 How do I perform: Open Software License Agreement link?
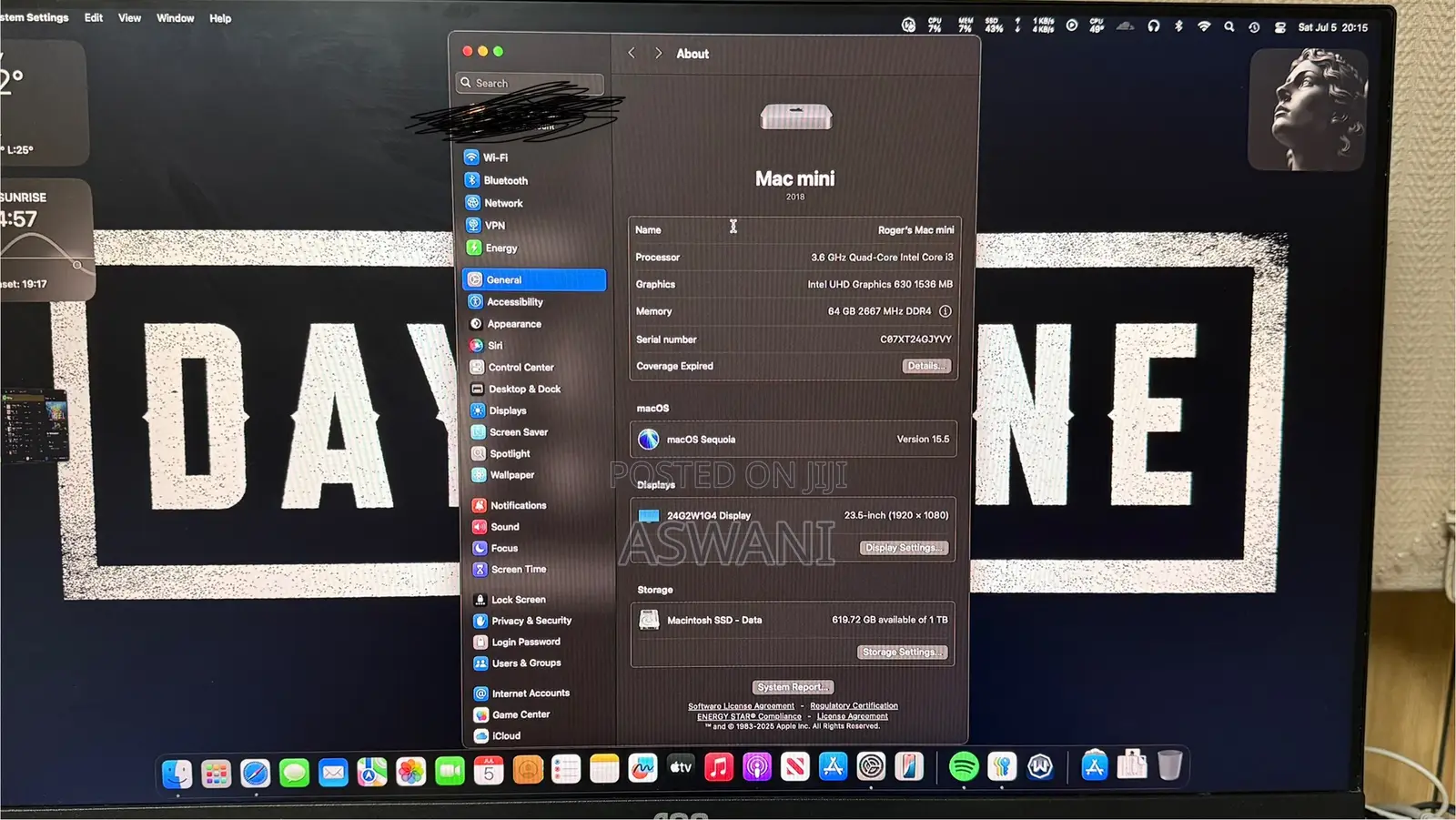coord(741,706)
